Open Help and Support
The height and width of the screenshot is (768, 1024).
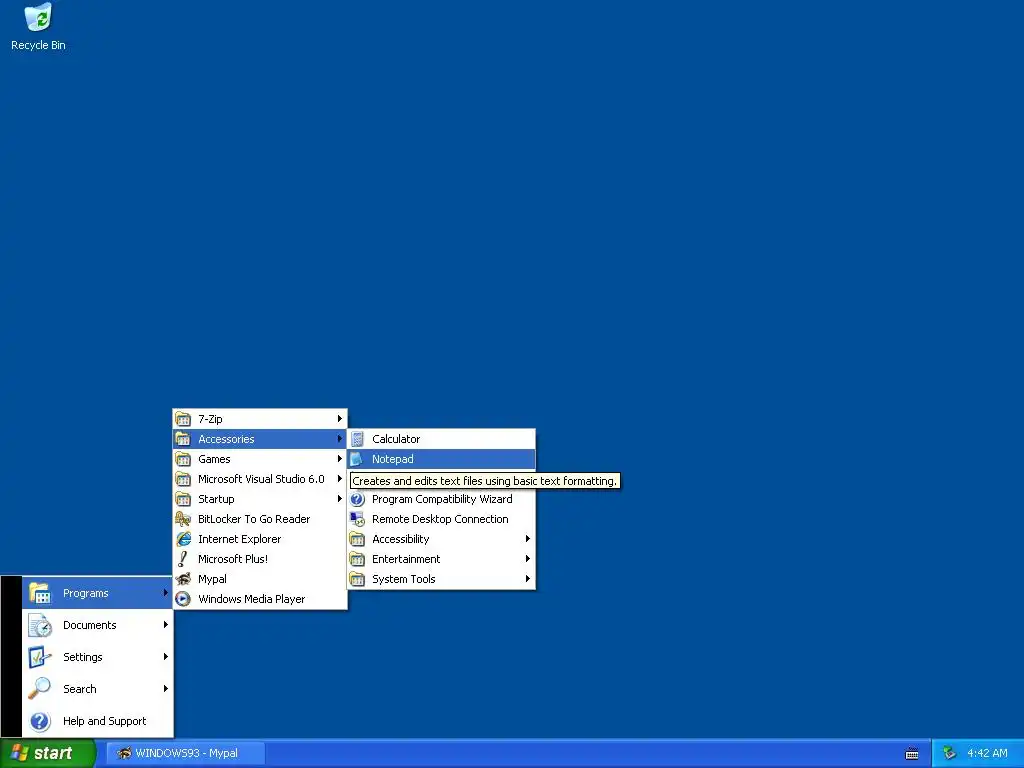point(97,721)
